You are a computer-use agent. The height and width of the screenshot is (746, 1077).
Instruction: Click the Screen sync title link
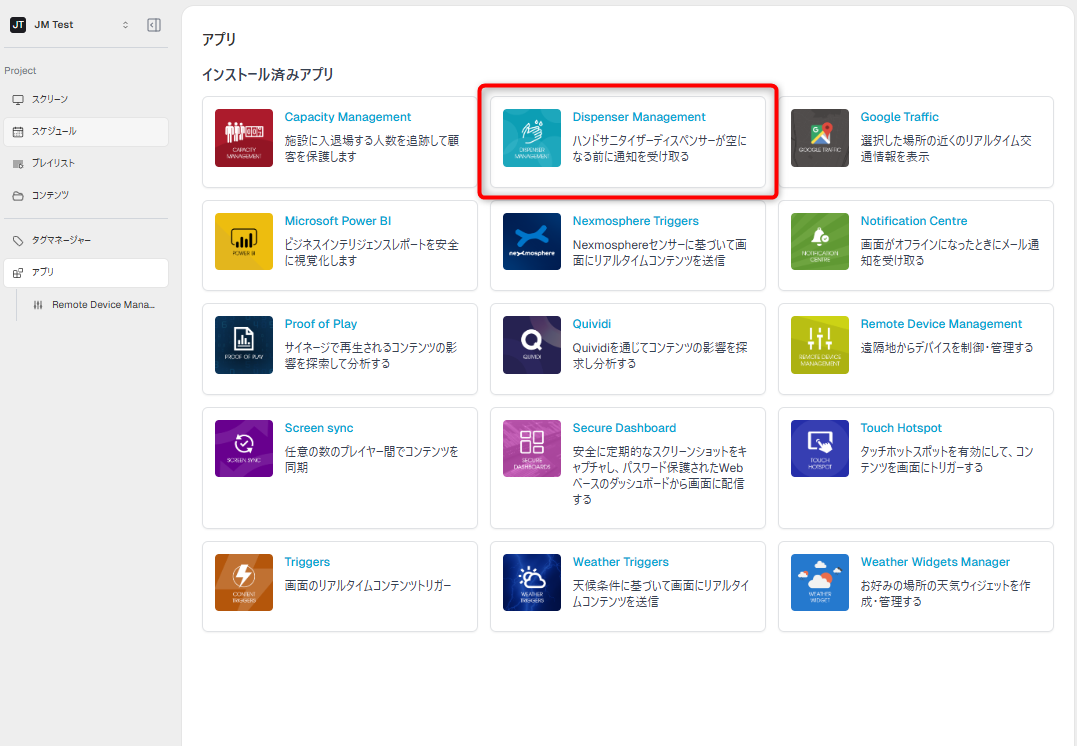pyautogui.click(x=319, y=427)
